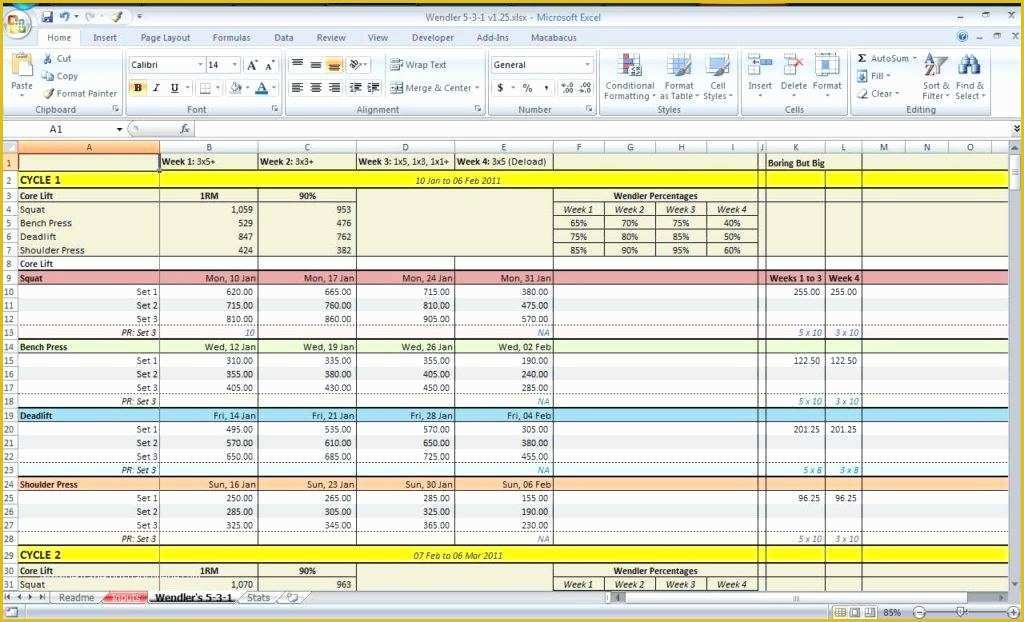Click the Paste clipboard icon
Screen dimensions: 1024x622
click(x=22, y=65)
